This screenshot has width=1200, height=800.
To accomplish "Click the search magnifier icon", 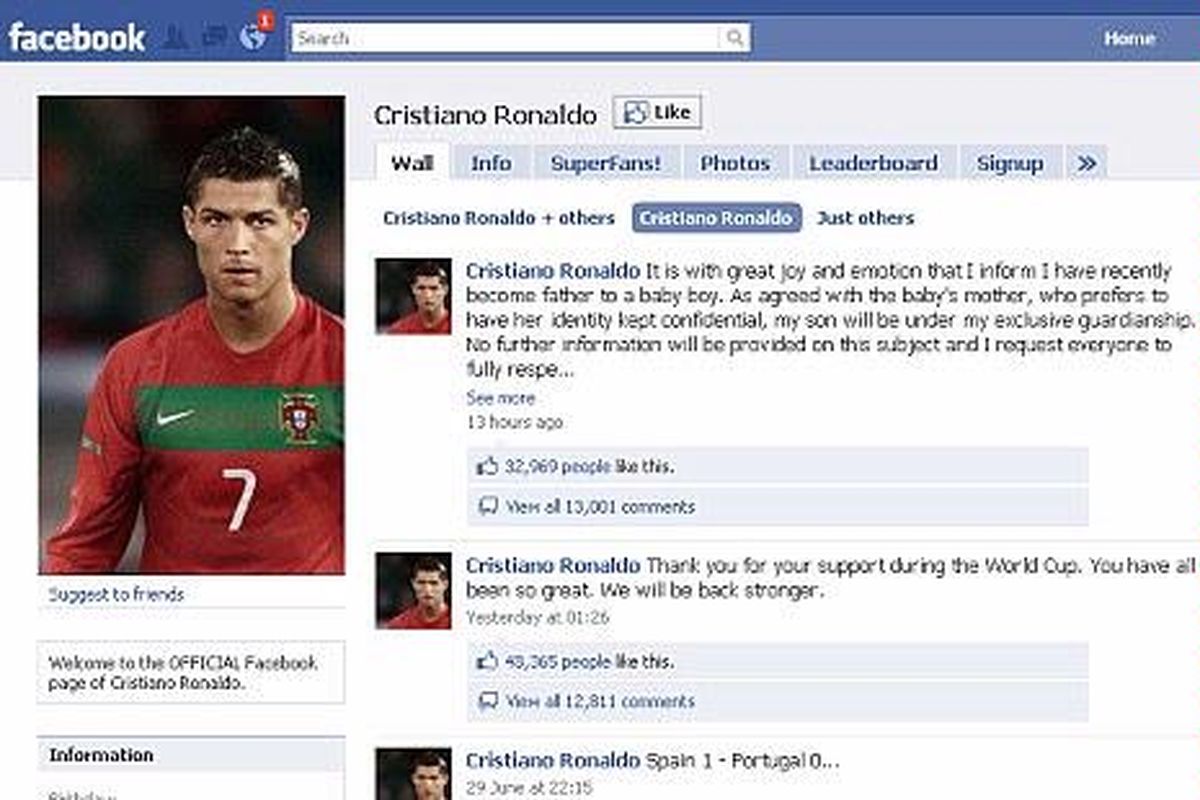I will pos(734,38).
